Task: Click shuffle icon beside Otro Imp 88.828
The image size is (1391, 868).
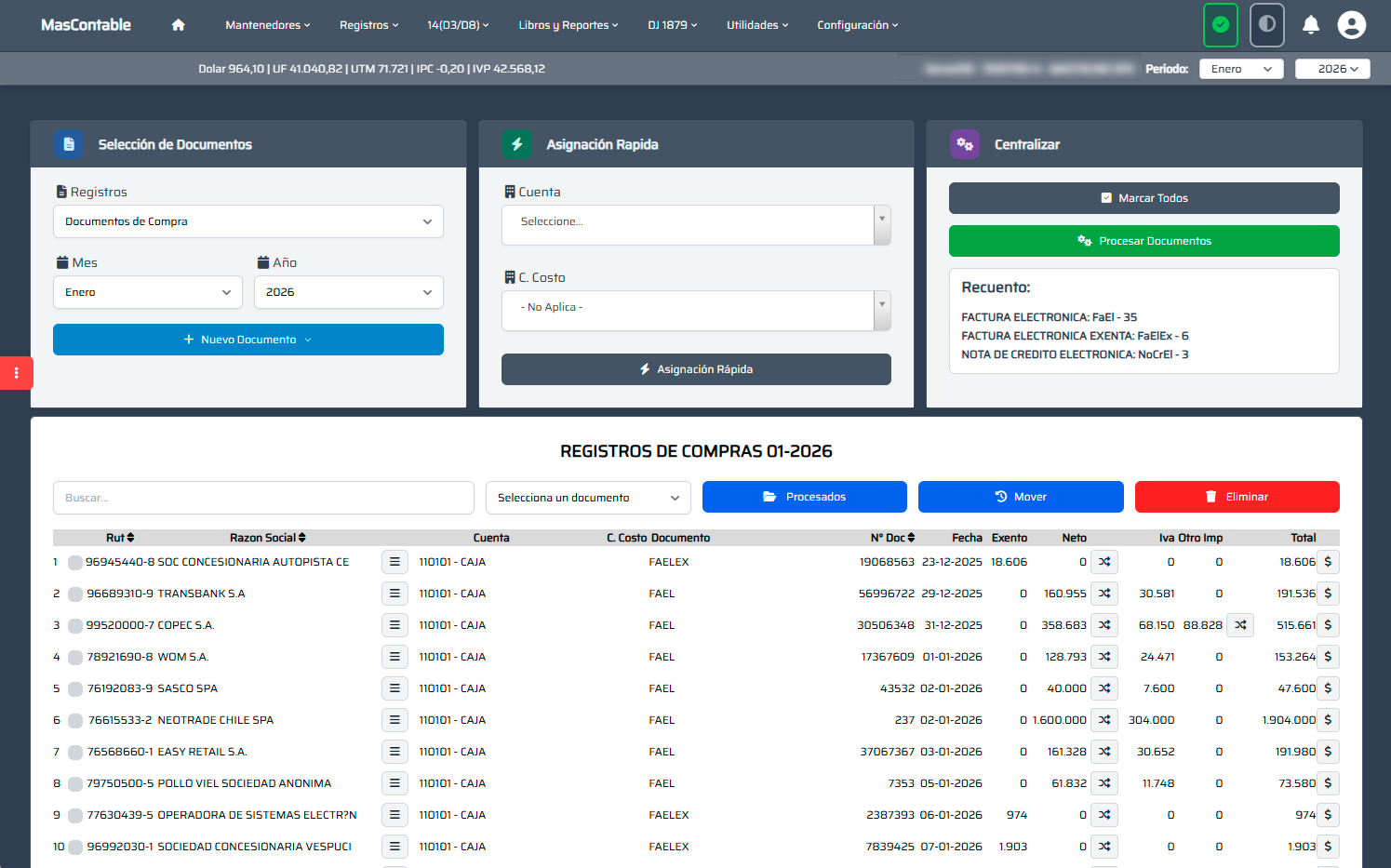Action: [1240, 625]
